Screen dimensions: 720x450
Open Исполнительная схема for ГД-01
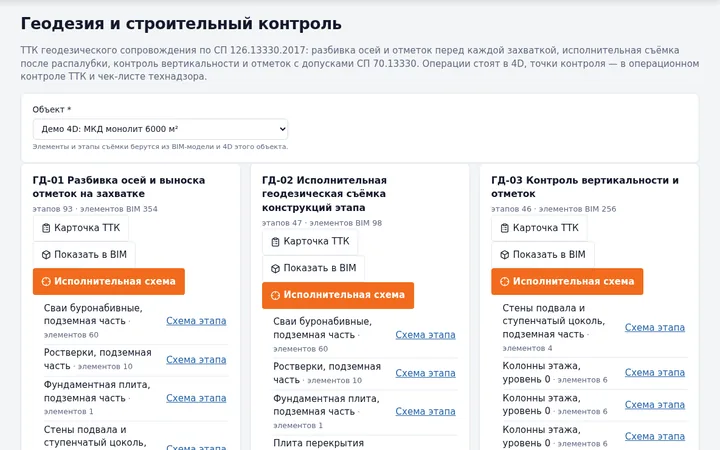click(109, 281)
